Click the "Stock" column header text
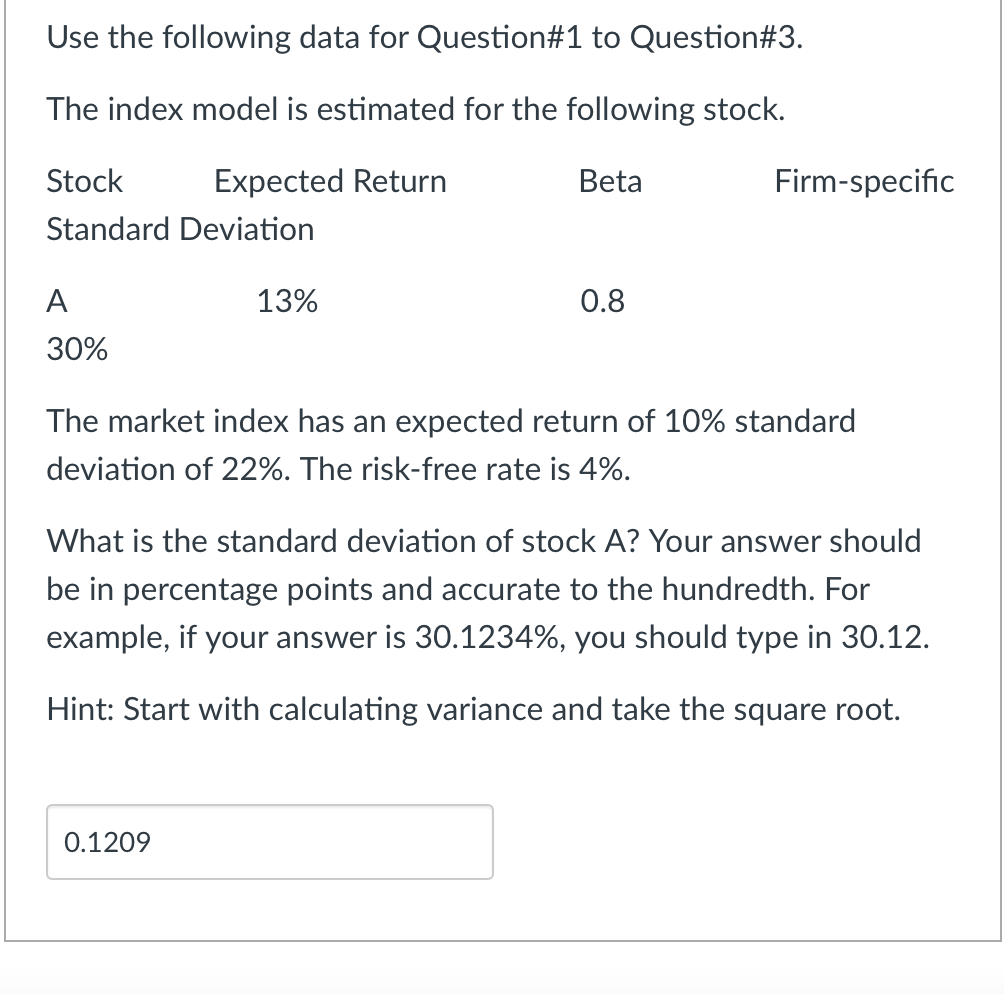The height and width of the screenshot is (994, 1004). tap(85, 181)
